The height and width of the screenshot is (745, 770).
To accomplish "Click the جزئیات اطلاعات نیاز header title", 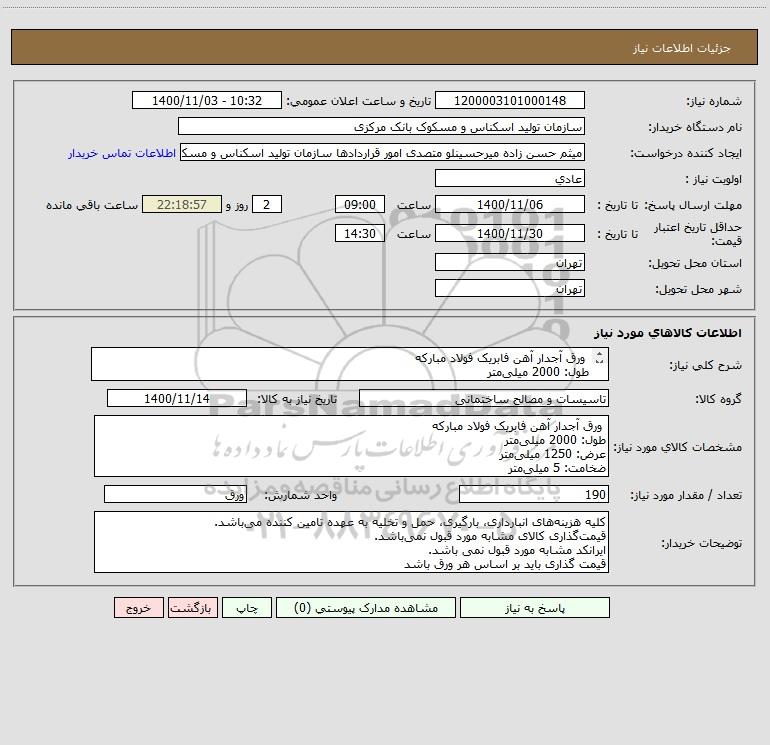I will [682, 48].
